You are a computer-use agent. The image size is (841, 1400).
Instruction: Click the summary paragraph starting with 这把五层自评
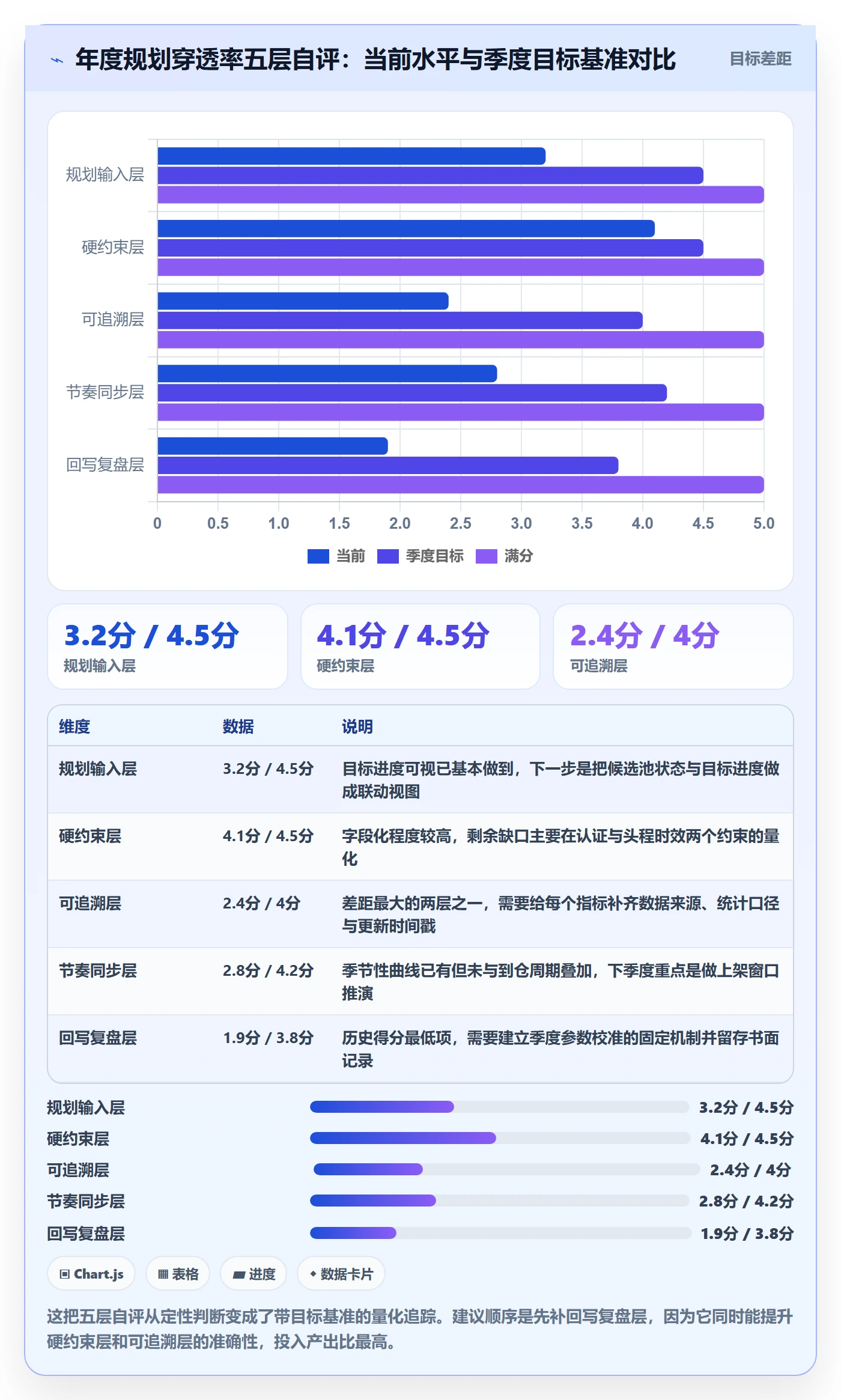pyautogui.click(x=421, y=1329)
